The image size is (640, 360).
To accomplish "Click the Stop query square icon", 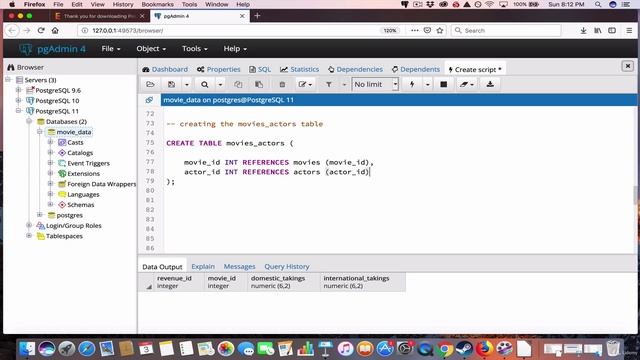I will pos(444,84).
